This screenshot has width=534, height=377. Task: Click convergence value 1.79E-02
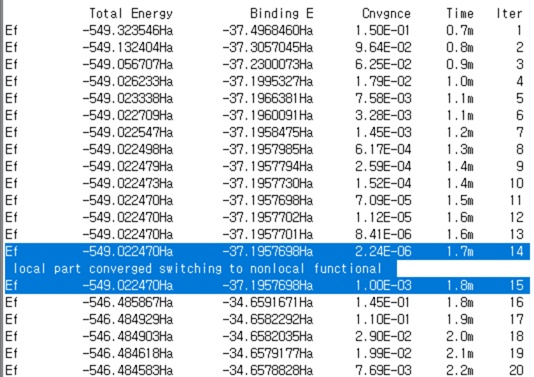(383, 82)
